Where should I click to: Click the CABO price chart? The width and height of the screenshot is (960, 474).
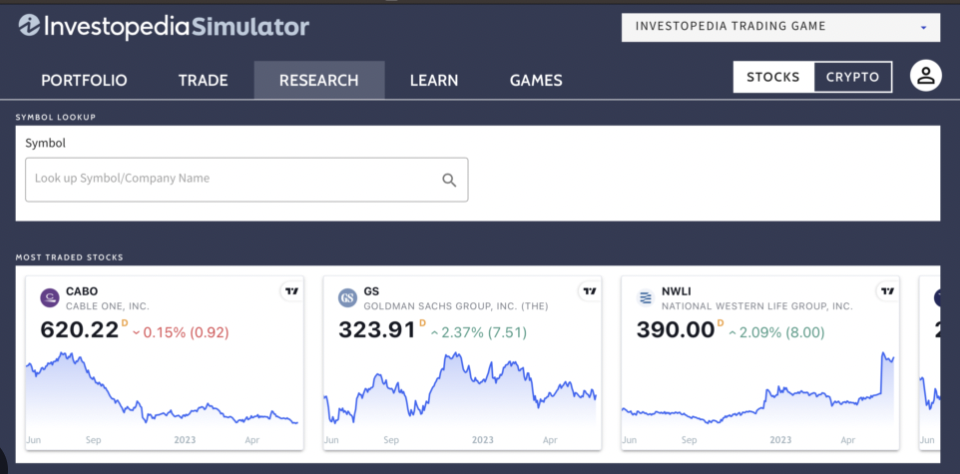[162, 389]
